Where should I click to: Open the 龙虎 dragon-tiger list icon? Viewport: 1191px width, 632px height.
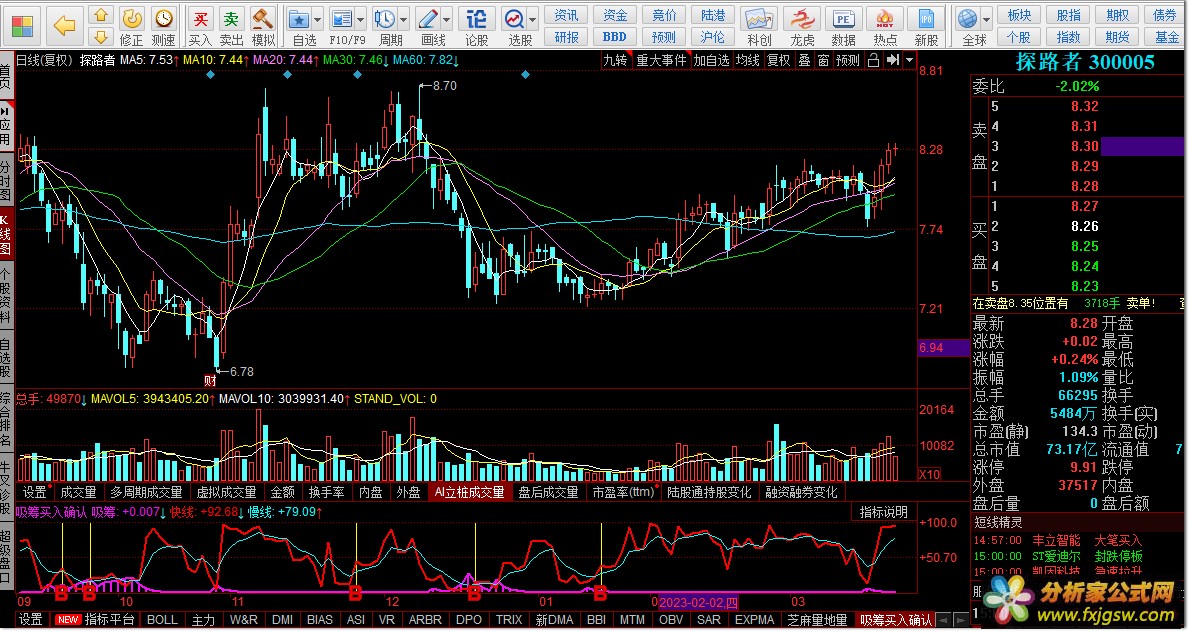tap(801, 27)
